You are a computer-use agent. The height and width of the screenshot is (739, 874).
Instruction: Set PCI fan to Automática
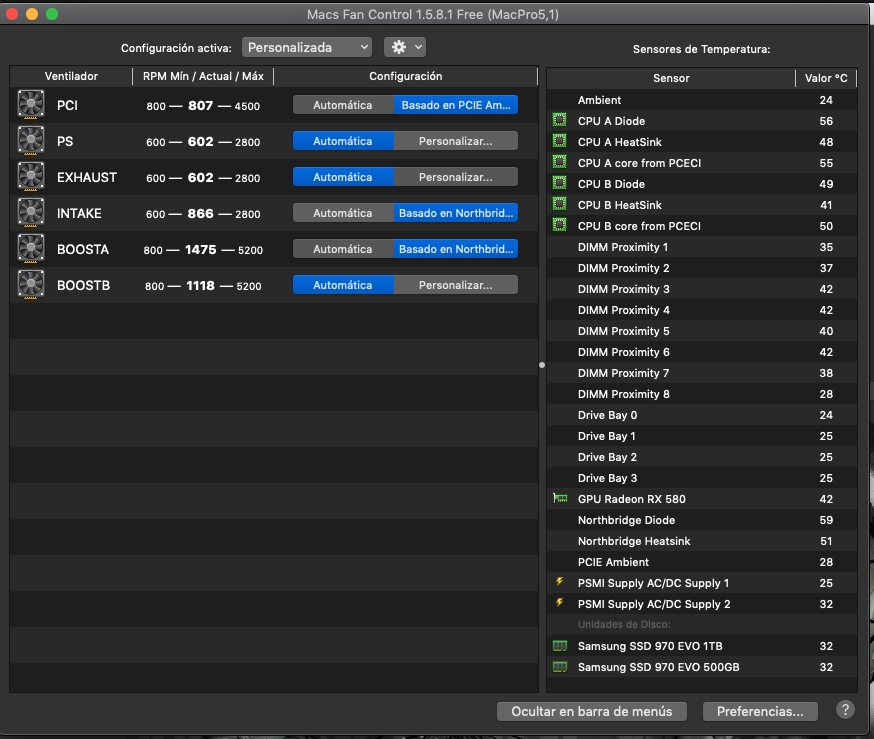(342, 105)
